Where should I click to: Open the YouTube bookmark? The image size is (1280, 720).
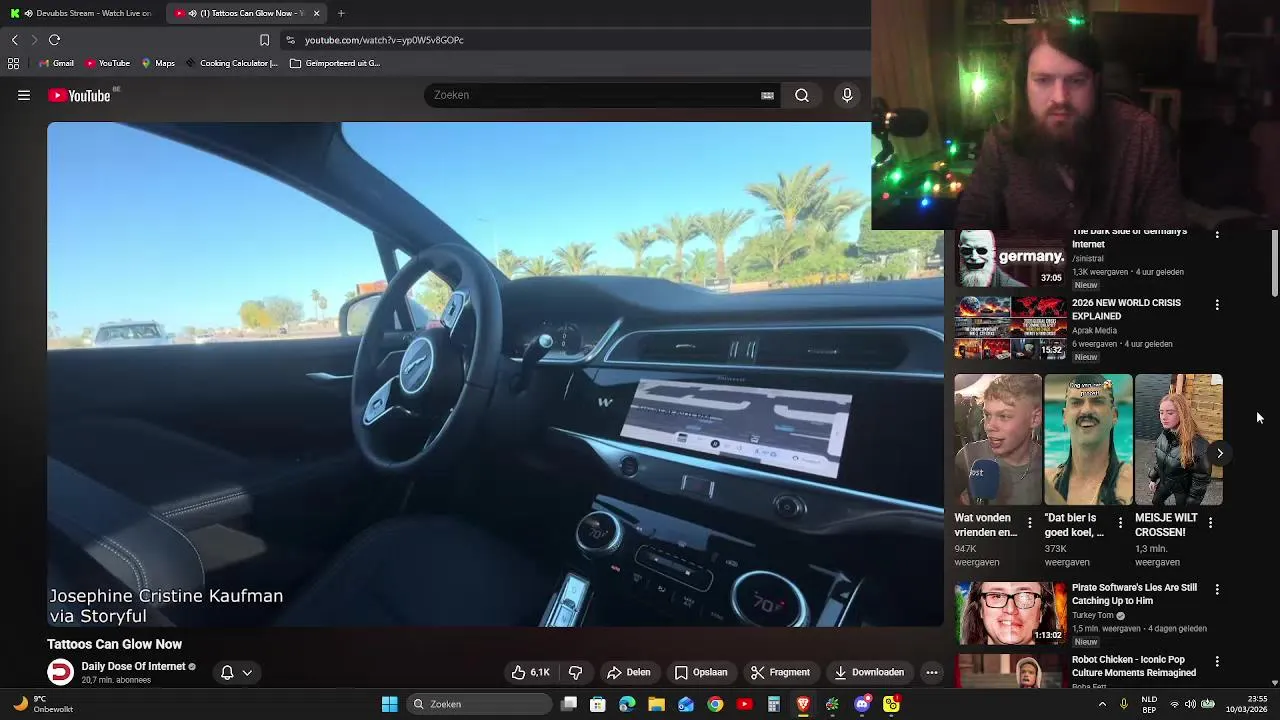pos(108,63)
